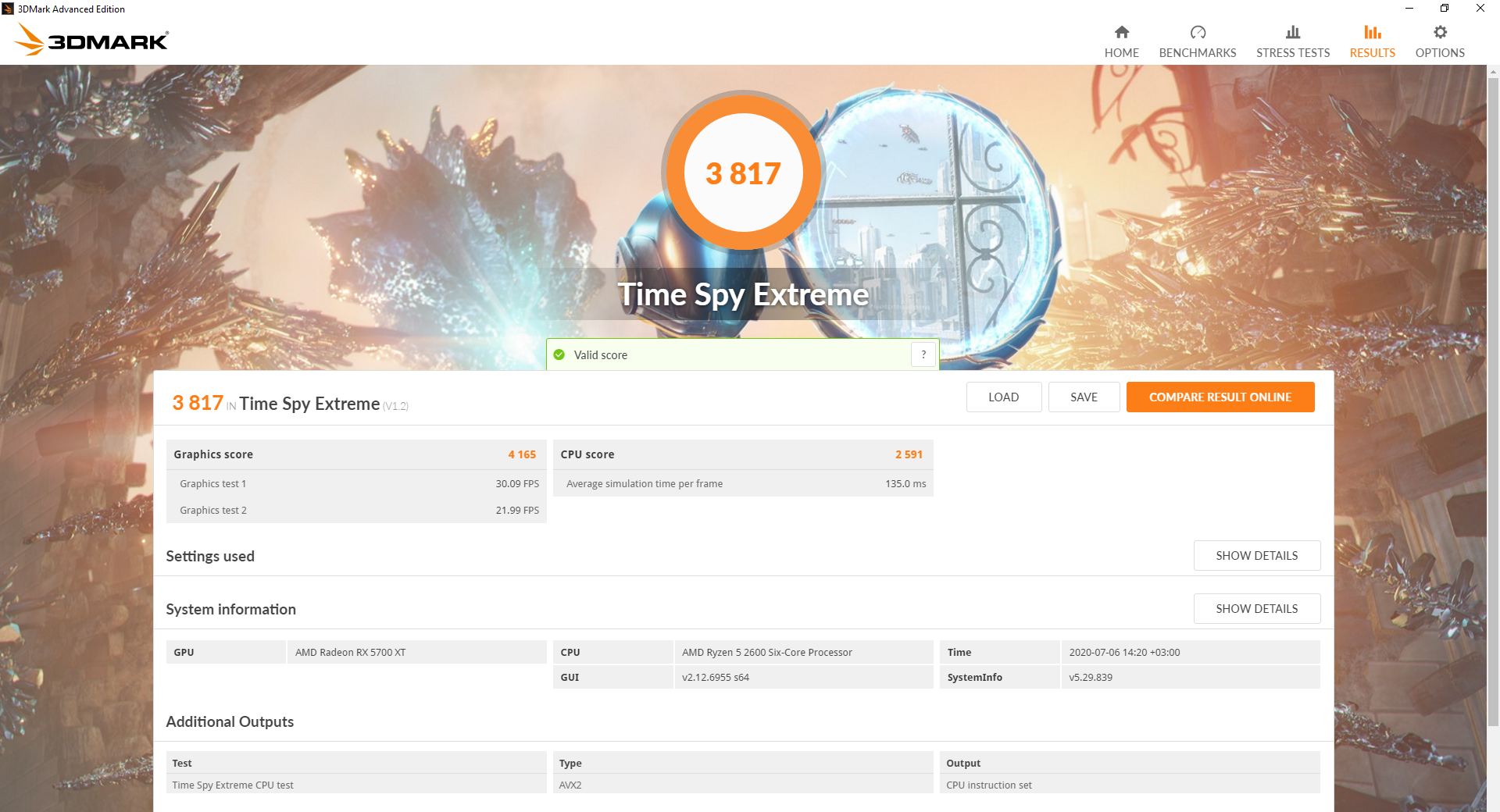The width and height of the screenshot is (1500, 812).
Task: Click the SAVE button
Action: point(1084,397)
